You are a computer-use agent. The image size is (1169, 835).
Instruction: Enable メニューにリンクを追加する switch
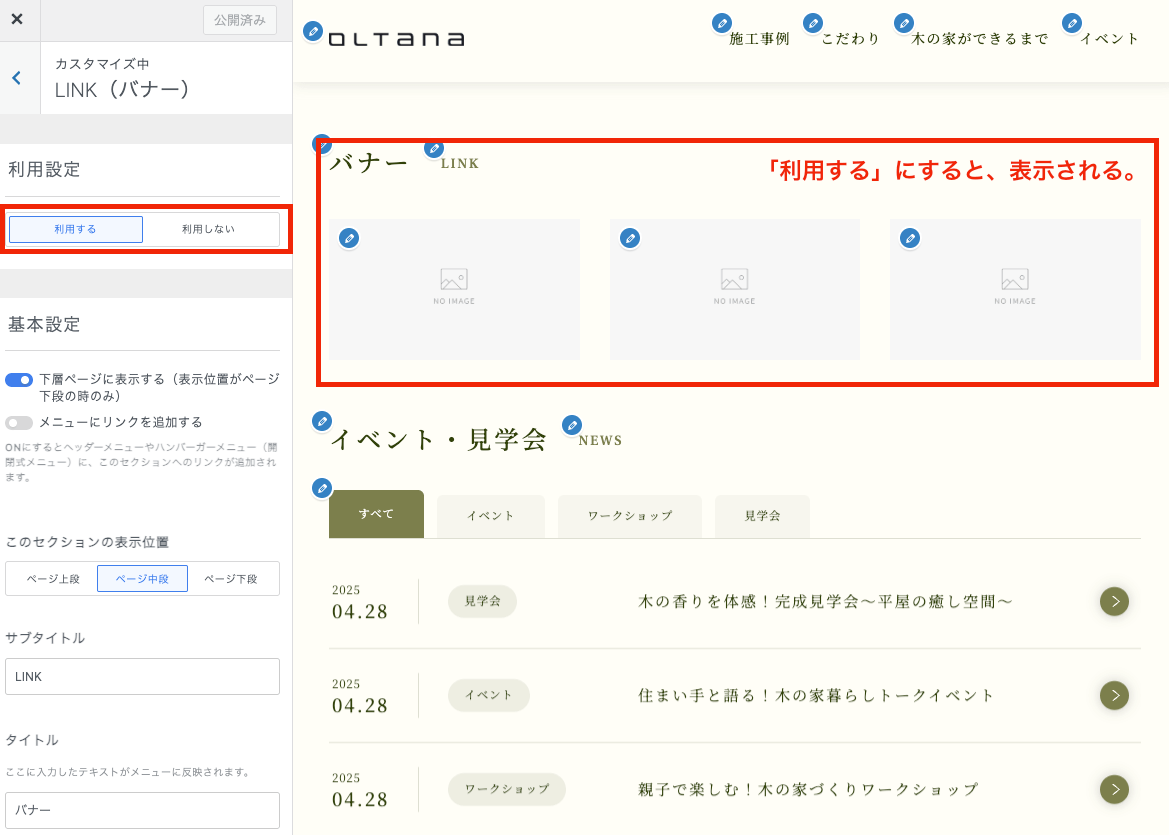pos(19,422)
